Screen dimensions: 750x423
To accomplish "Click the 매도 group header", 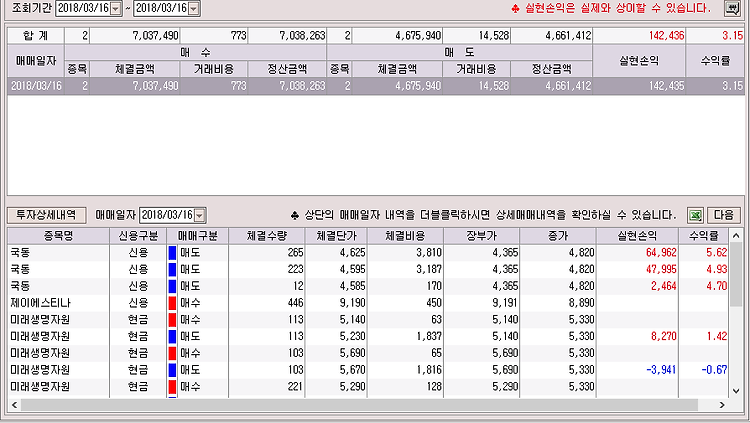I will 459,53.
